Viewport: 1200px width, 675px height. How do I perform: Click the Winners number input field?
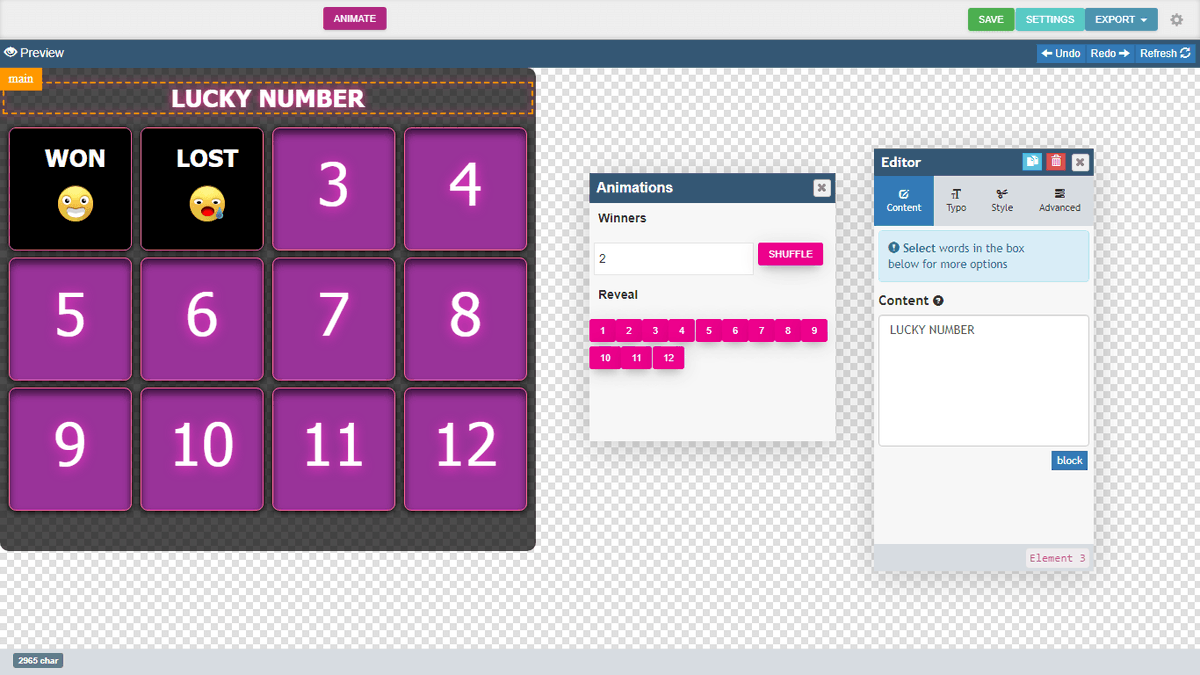pos(673,258)
